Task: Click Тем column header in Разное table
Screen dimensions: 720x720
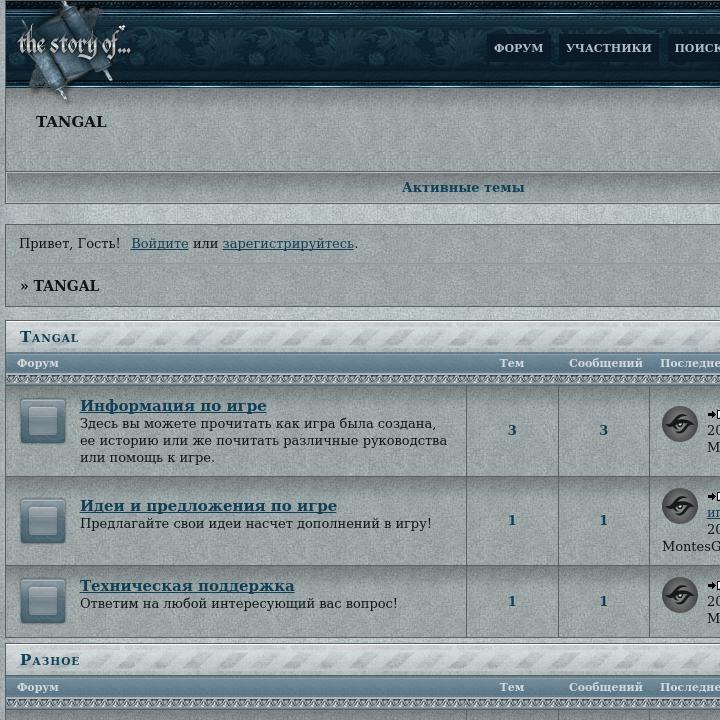Action: 512,687
